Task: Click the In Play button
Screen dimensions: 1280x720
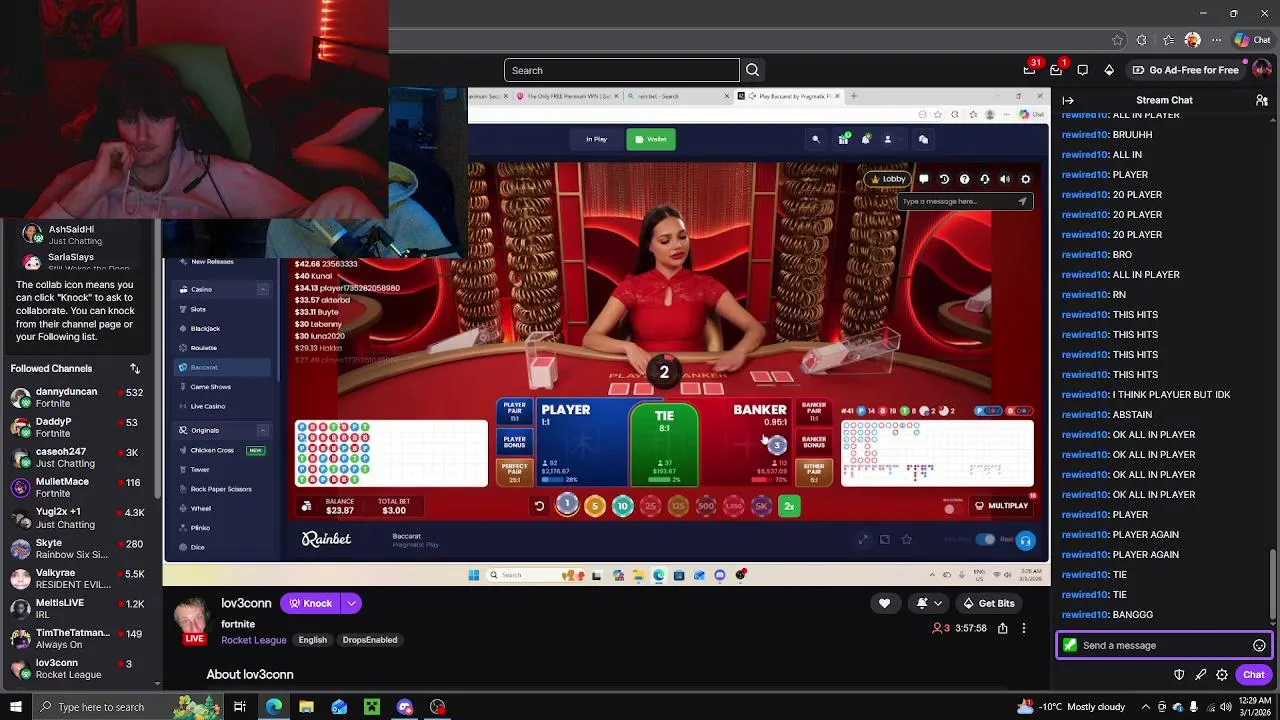Action: coord(597,139)
